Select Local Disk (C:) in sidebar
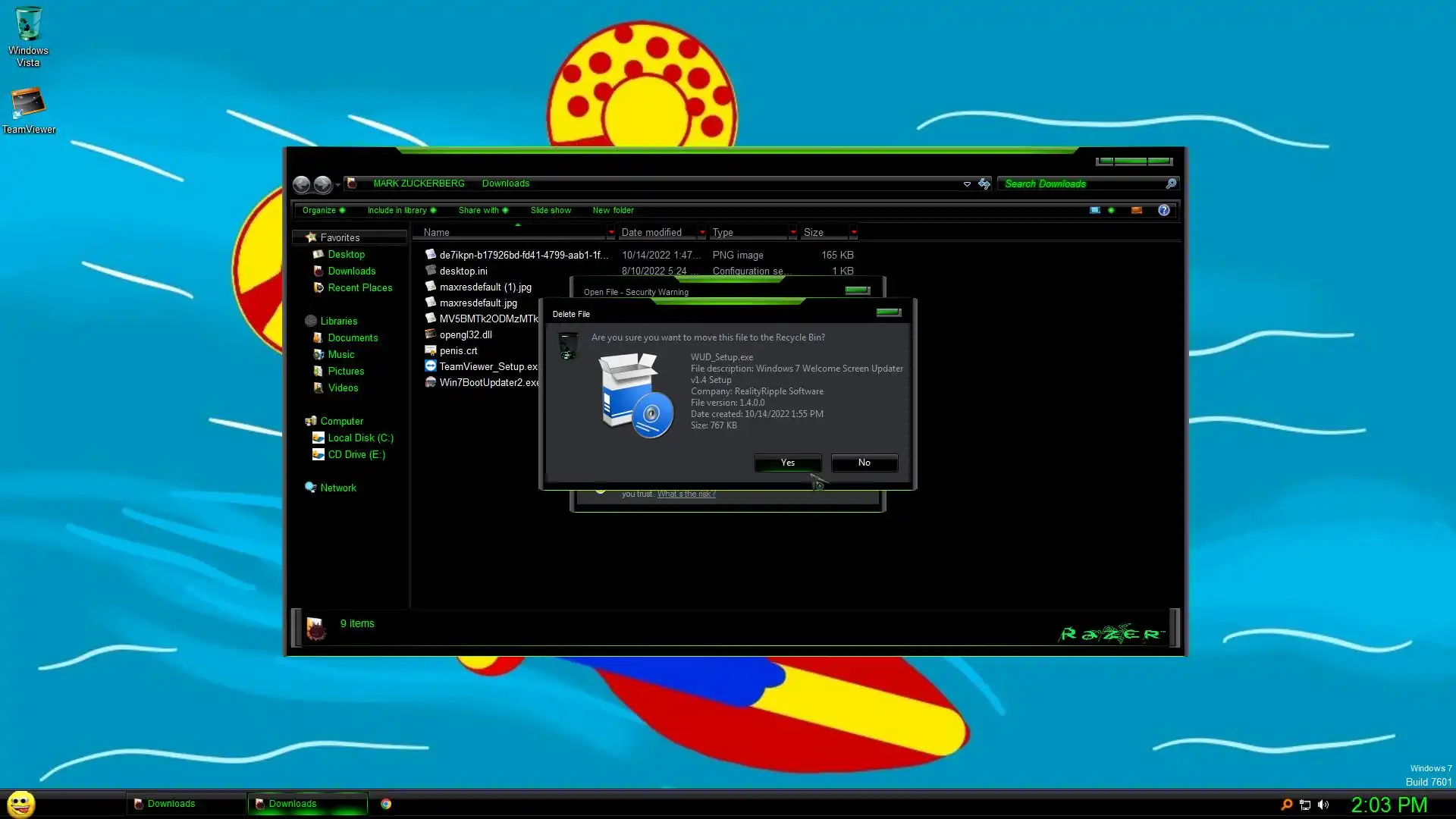The height and width of the screenshot is (819, 1456). (360, 438)
